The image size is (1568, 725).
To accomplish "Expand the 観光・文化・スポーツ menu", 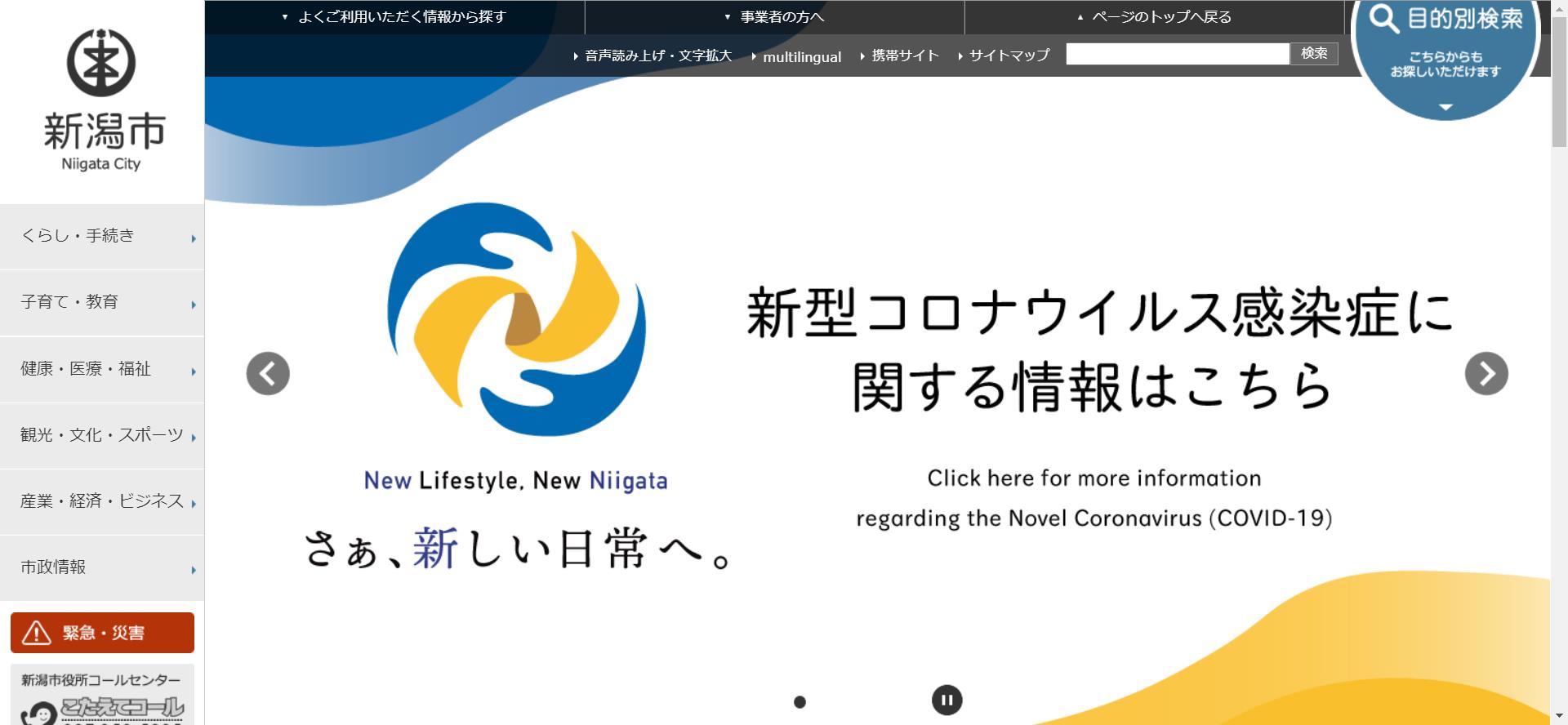I will tap(102, 435).
